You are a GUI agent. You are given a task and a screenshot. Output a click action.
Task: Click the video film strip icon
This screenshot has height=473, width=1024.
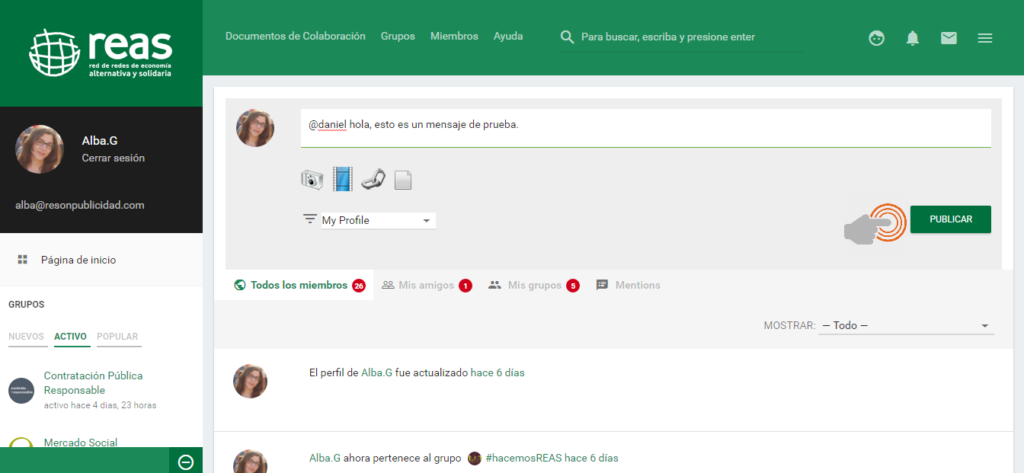point(343,180)
